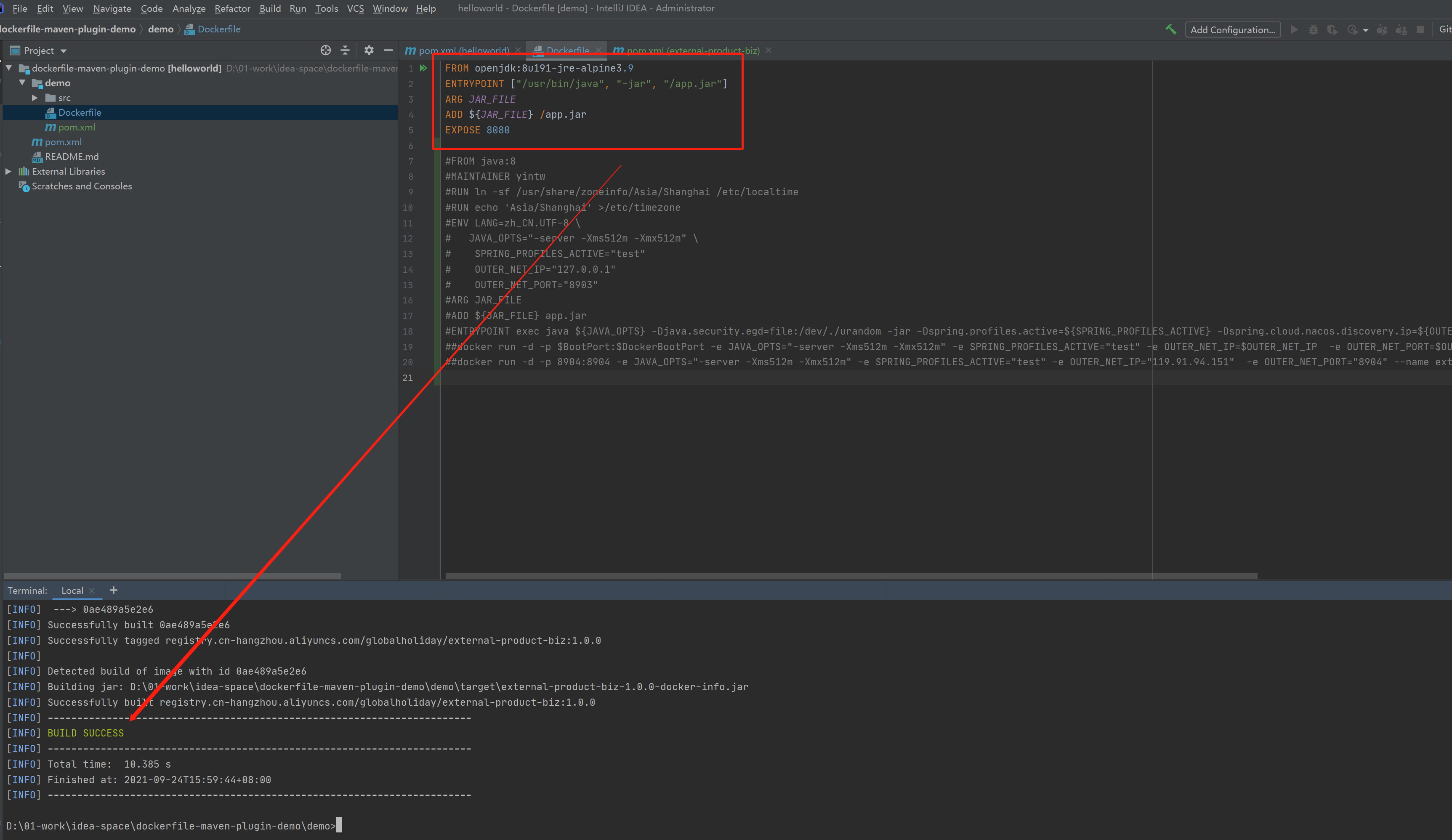Select Opened File with the crosshair icon

click(x=326, y=50)
